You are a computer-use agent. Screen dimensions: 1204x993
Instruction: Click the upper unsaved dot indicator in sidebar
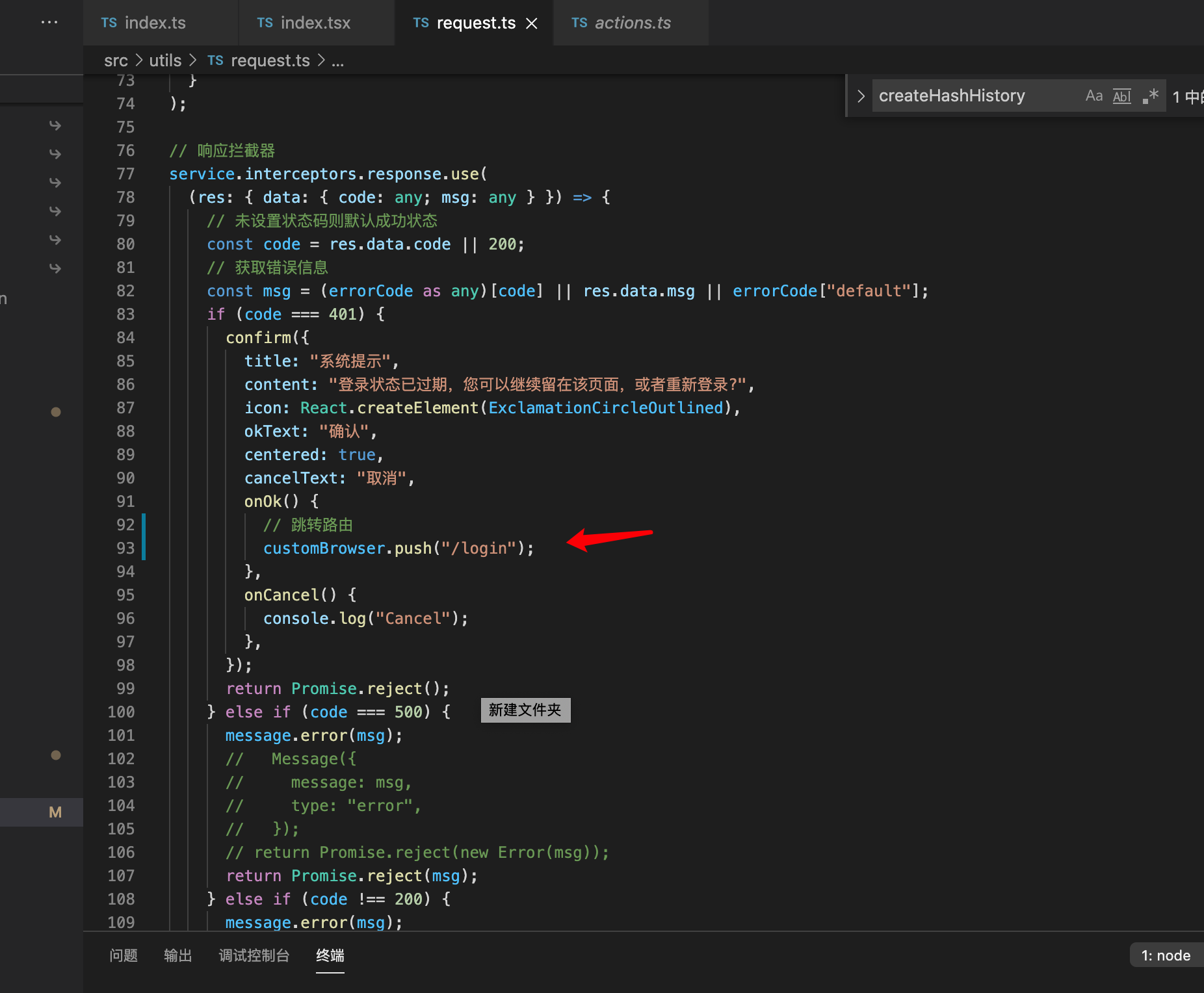56,411
